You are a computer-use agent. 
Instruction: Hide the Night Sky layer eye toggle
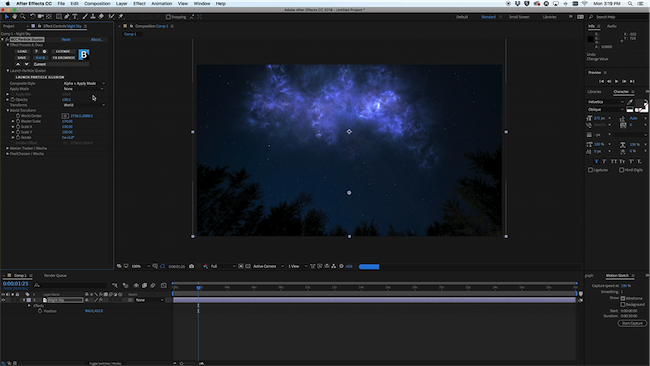pyautogui.click(x=3, y=300)
